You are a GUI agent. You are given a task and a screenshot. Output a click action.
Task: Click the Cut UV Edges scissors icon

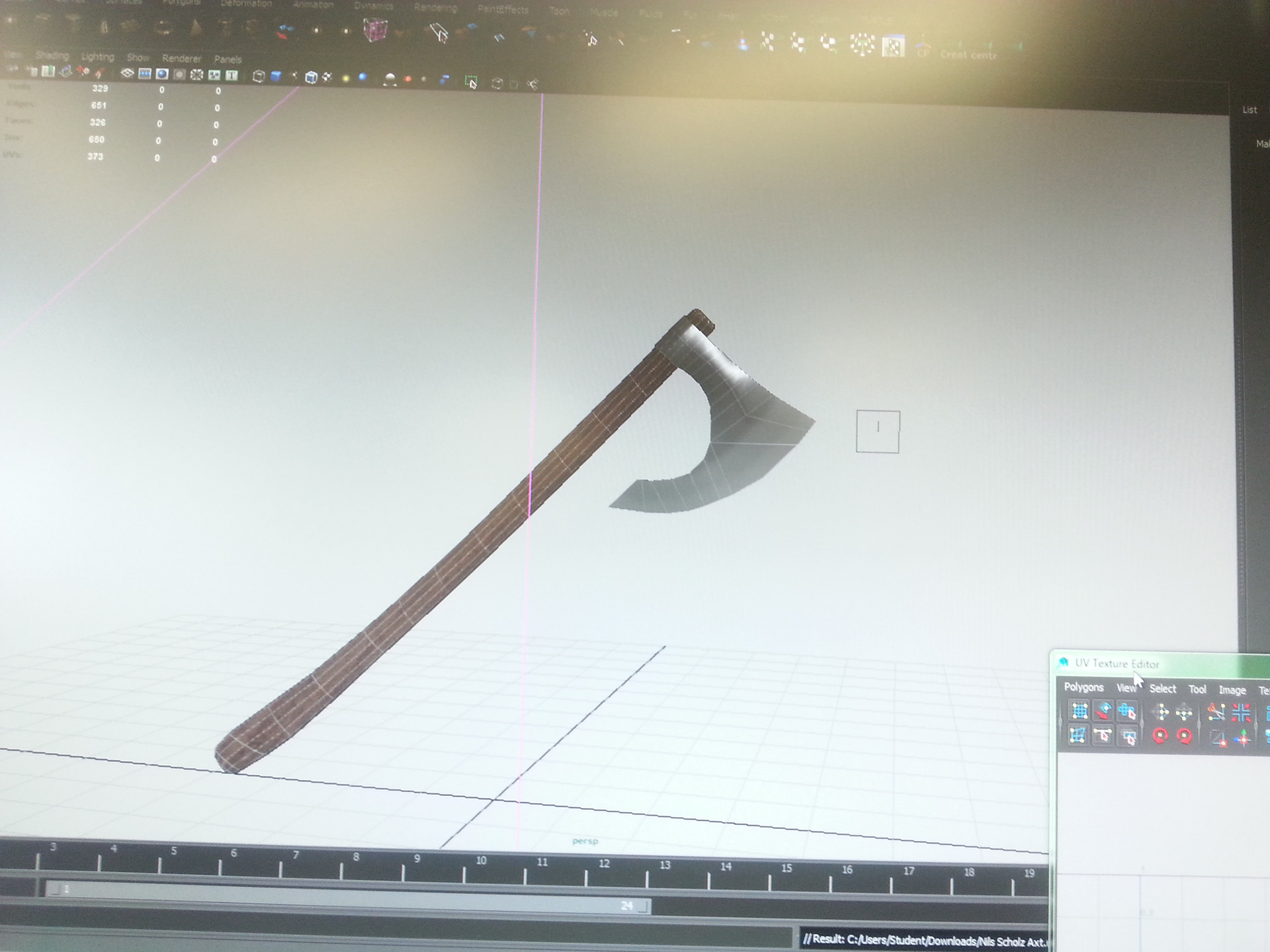pos(1216,713)
